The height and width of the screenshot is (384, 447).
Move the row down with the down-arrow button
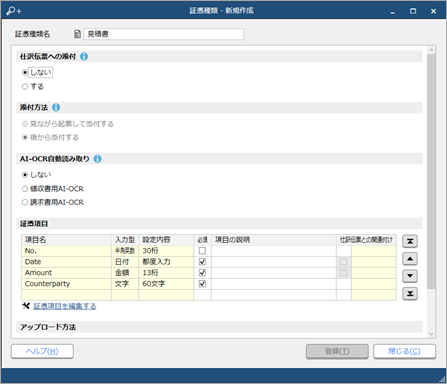tap(410, 276)
